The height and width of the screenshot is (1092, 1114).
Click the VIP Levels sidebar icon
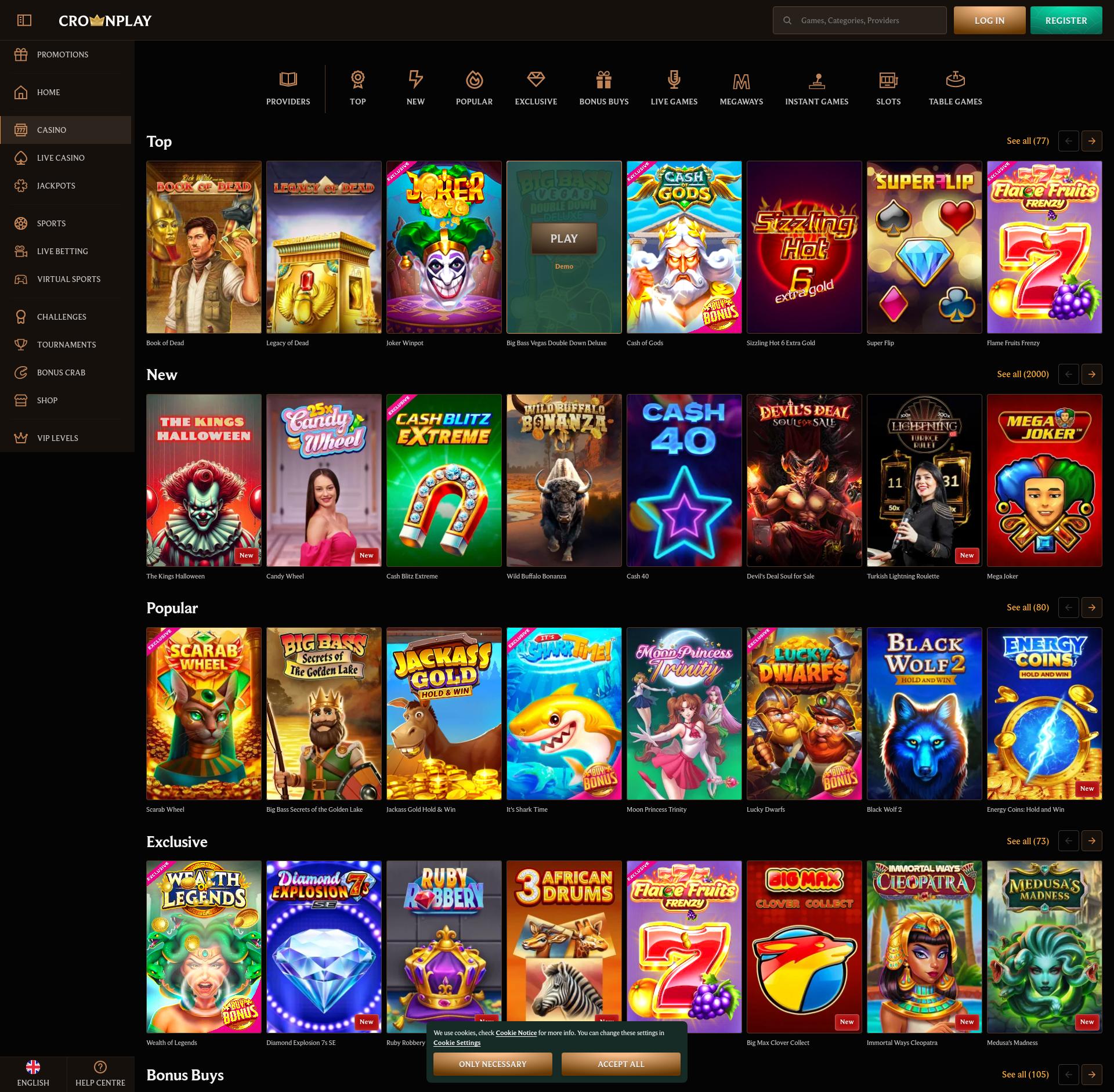tap(21, 437)
